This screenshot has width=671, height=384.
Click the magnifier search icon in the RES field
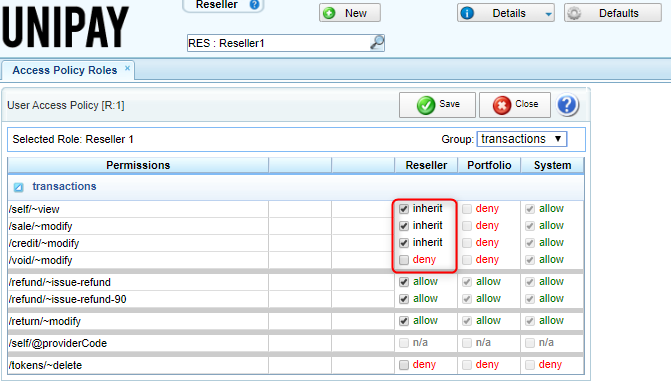click(377, 43)
